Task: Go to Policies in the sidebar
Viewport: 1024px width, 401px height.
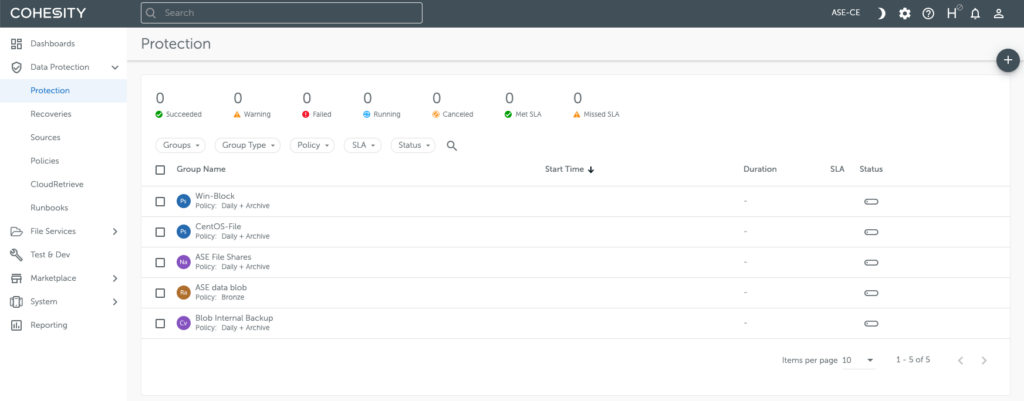Action: (45, 160)
